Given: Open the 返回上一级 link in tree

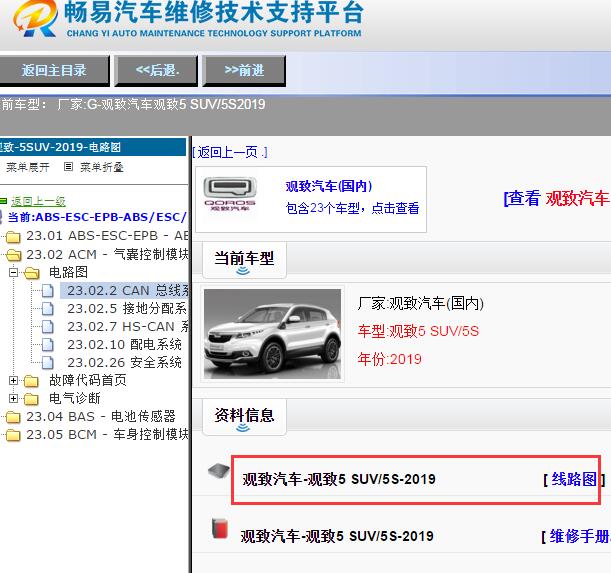Looking at the screenshot, I should (38, 201).
